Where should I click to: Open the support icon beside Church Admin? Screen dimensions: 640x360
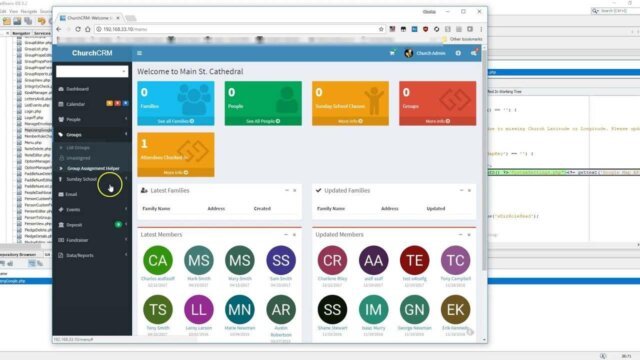click(x=458, y=53)
